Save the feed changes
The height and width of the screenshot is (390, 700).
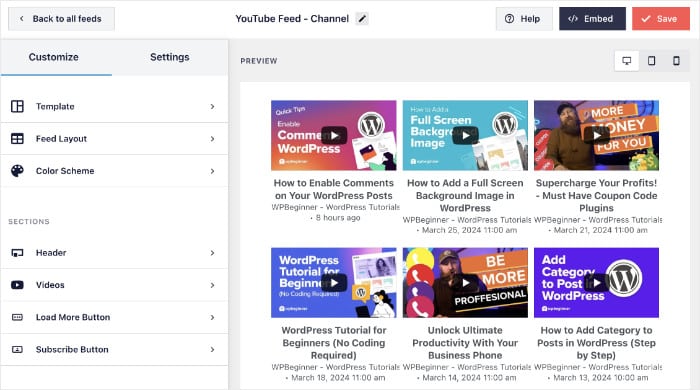click(661, 19)
